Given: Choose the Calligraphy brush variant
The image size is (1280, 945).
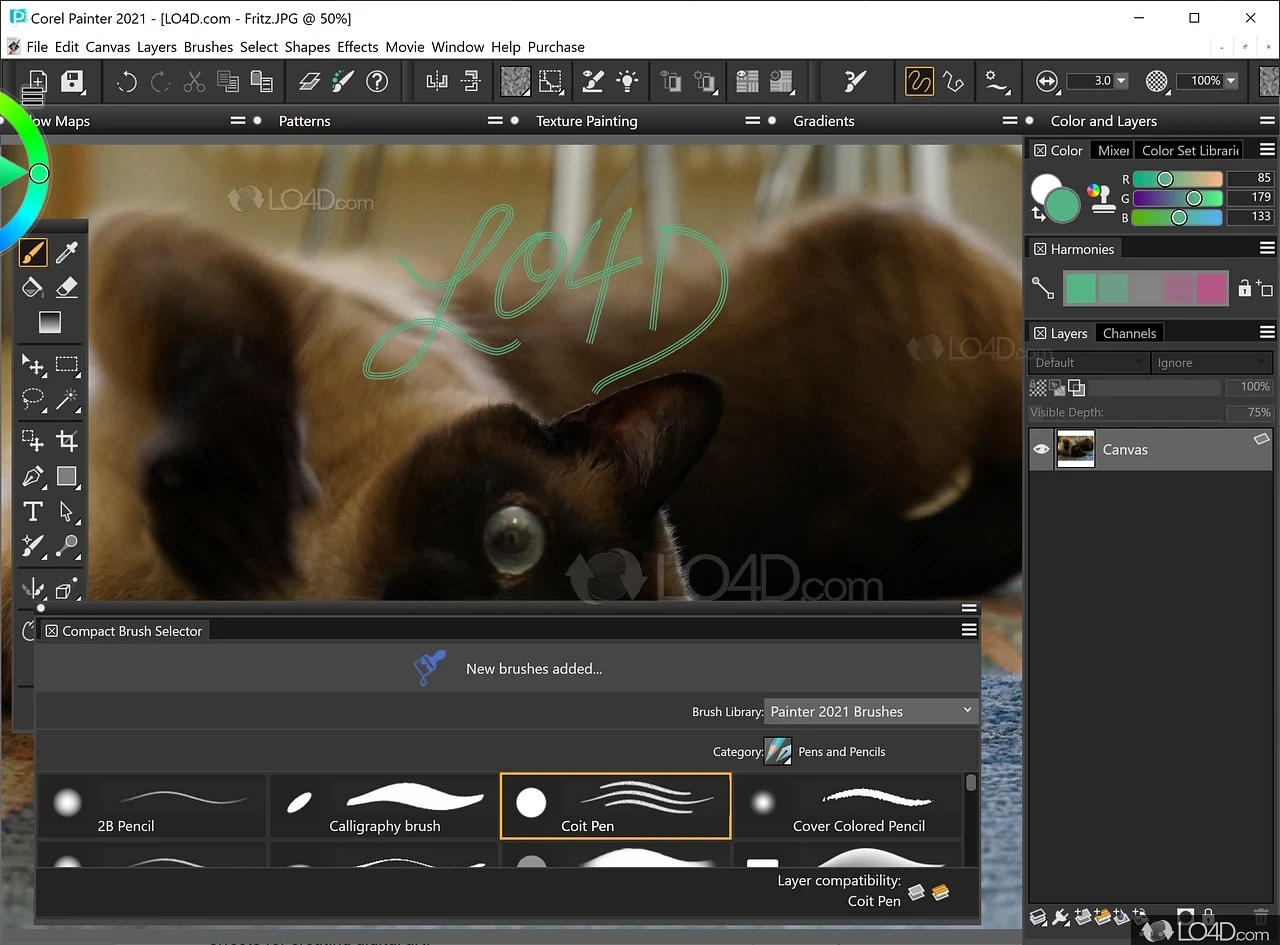Looking at the screenshot, I should pyautogui.click(x=385, y=806).
